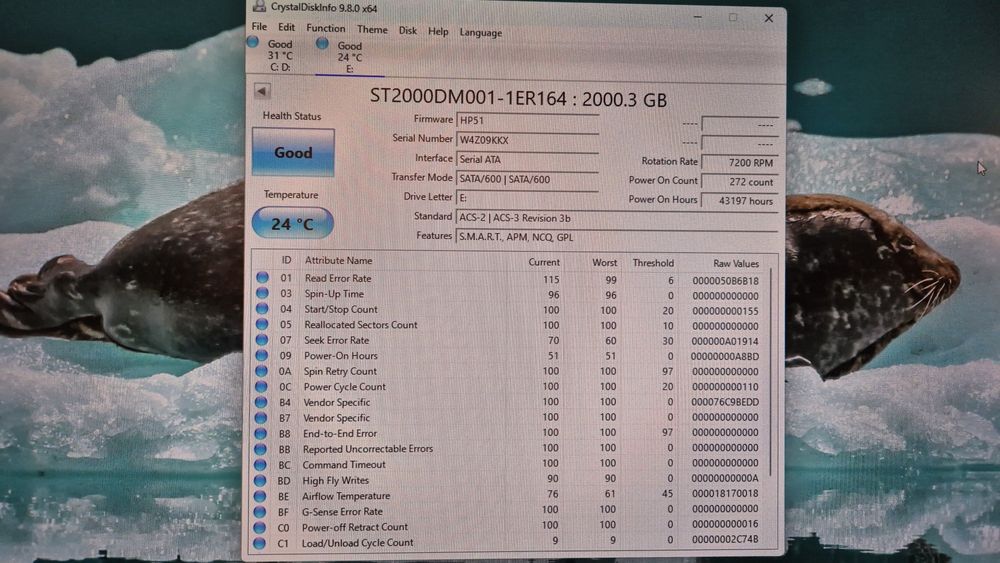This screenshot has width=1000, height=563.
Task: Click status icon for Power-off Retract Count
Action: click(259, 527)
